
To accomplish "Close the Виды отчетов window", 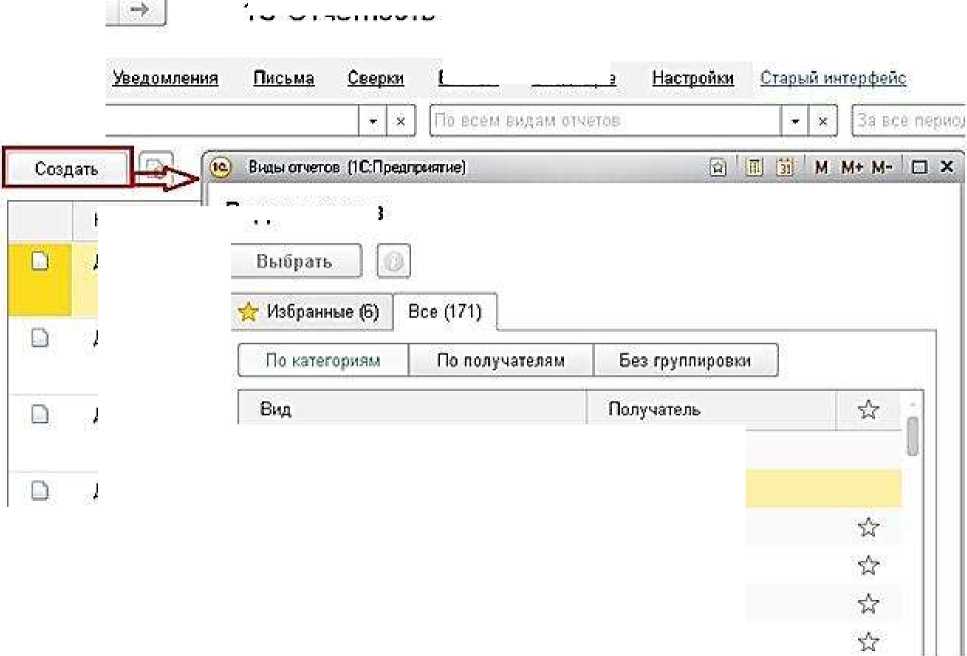I will pyautogui.click(x=947, y=166).
